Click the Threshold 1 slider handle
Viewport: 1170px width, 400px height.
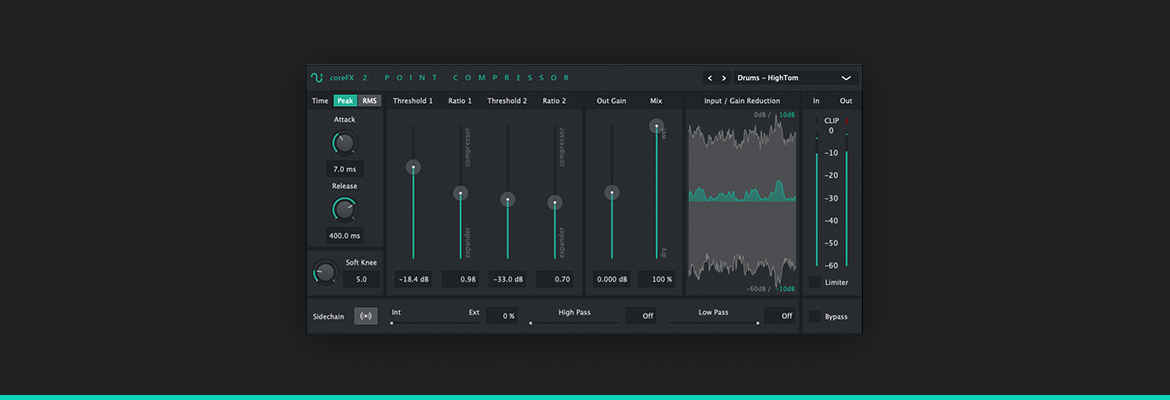click(x=413, y=167)
